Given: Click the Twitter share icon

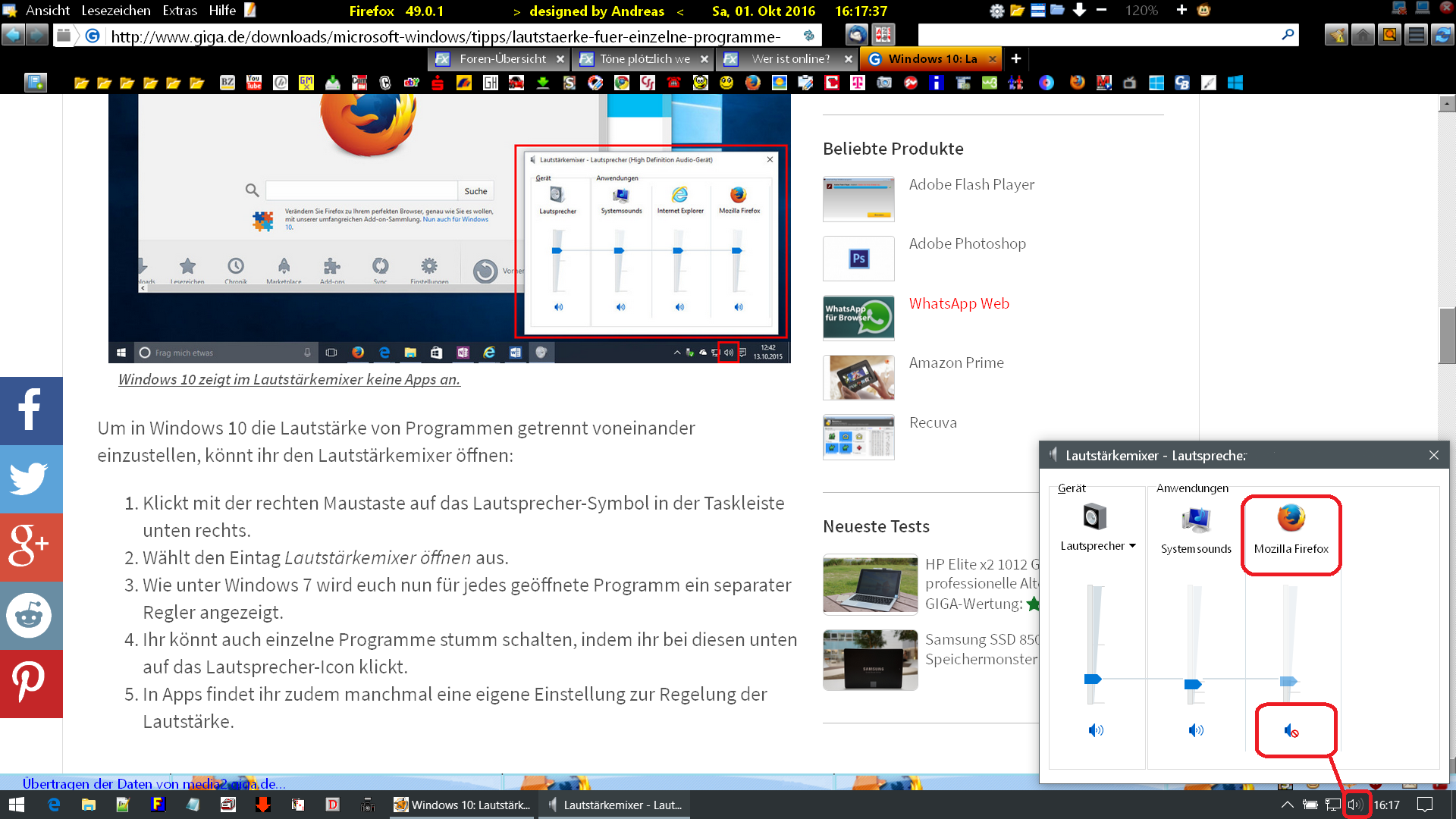Looking at the screenshot, I should coord(30,479).
